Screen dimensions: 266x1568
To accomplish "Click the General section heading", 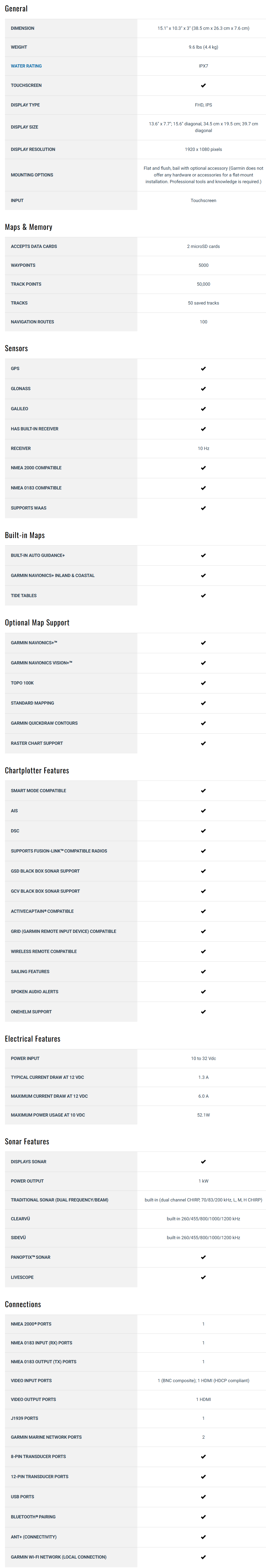I will 16,8.
